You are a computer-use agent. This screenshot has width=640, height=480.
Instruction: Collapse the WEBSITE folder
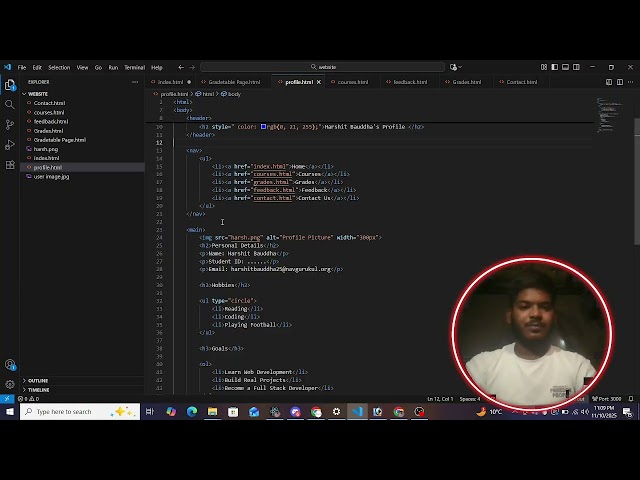[x=82, y=94]
